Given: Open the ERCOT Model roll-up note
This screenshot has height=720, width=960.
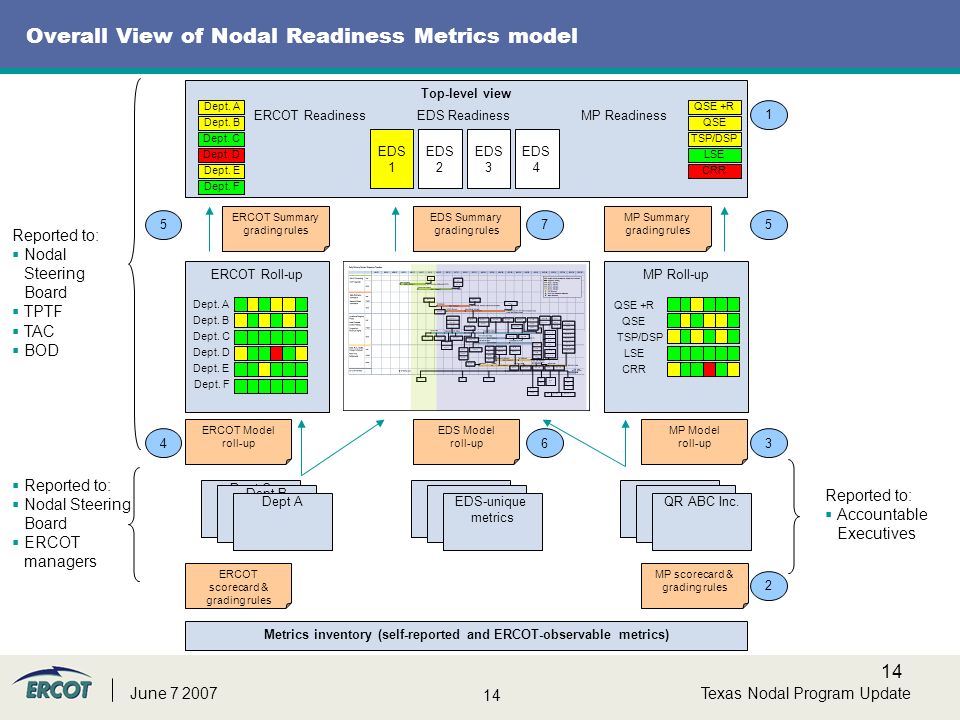Looking at the screenshot, I should [x=238, y=441].
